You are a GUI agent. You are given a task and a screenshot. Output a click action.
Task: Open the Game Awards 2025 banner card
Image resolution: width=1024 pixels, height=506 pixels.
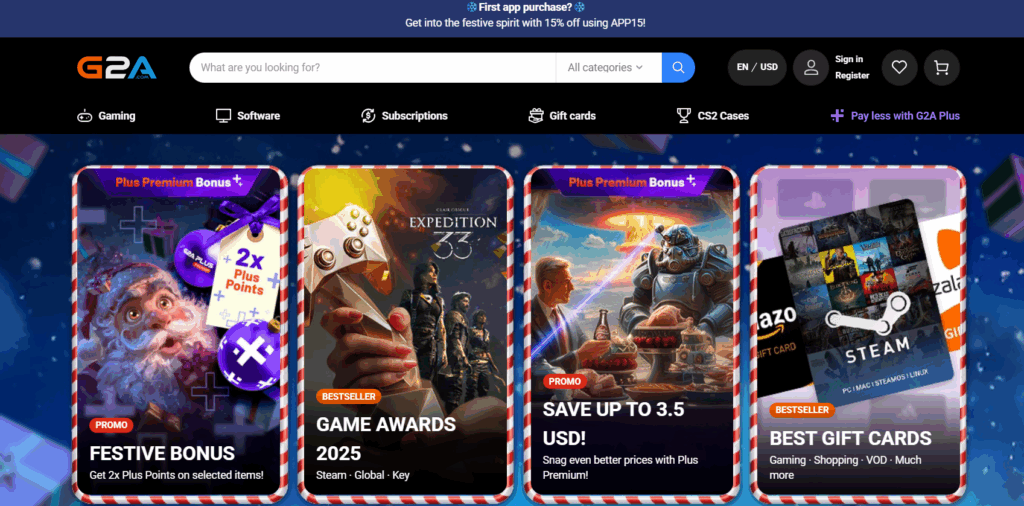click(x=406, y=334)
